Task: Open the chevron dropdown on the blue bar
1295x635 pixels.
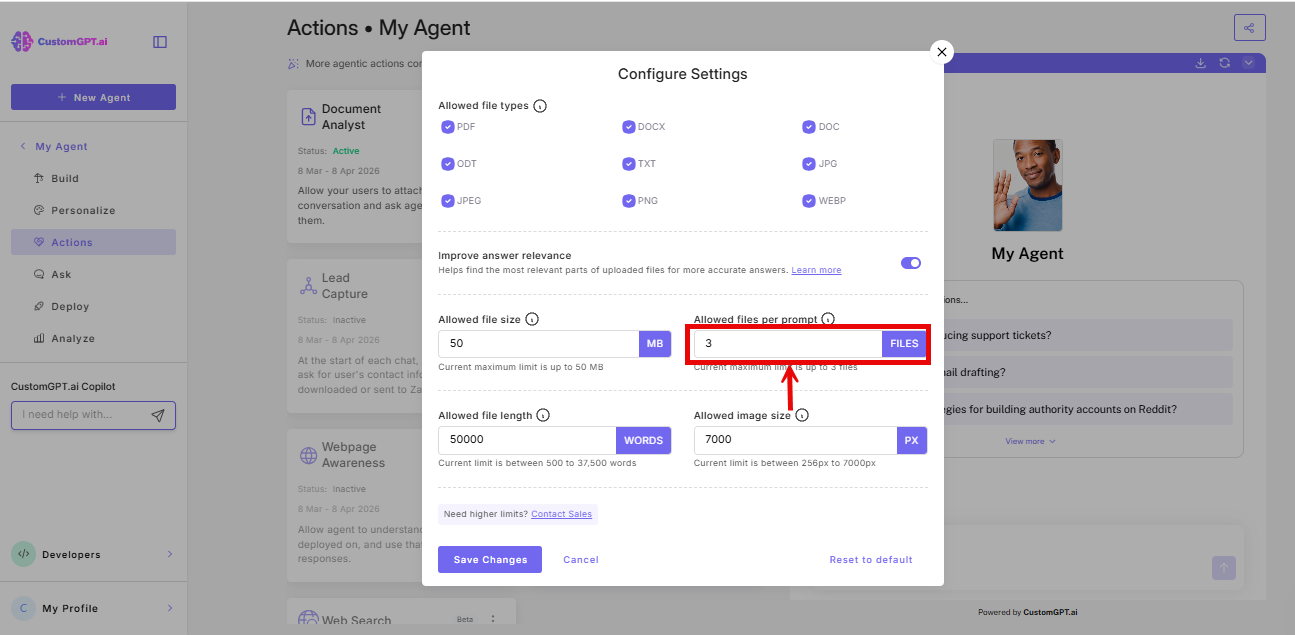Action: tap(1248, 62)
